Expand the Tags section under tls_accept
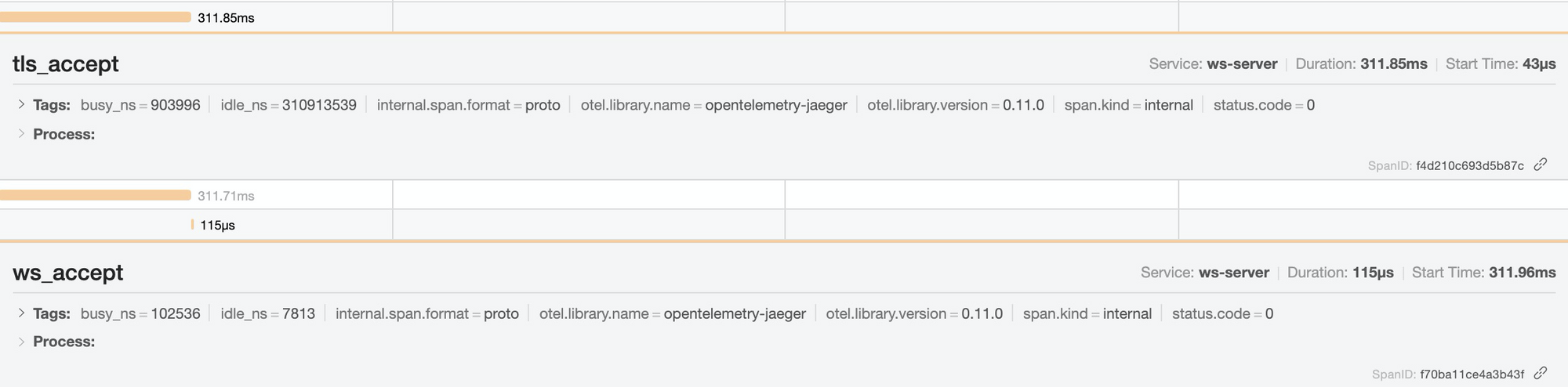 [x=21, y=104]
